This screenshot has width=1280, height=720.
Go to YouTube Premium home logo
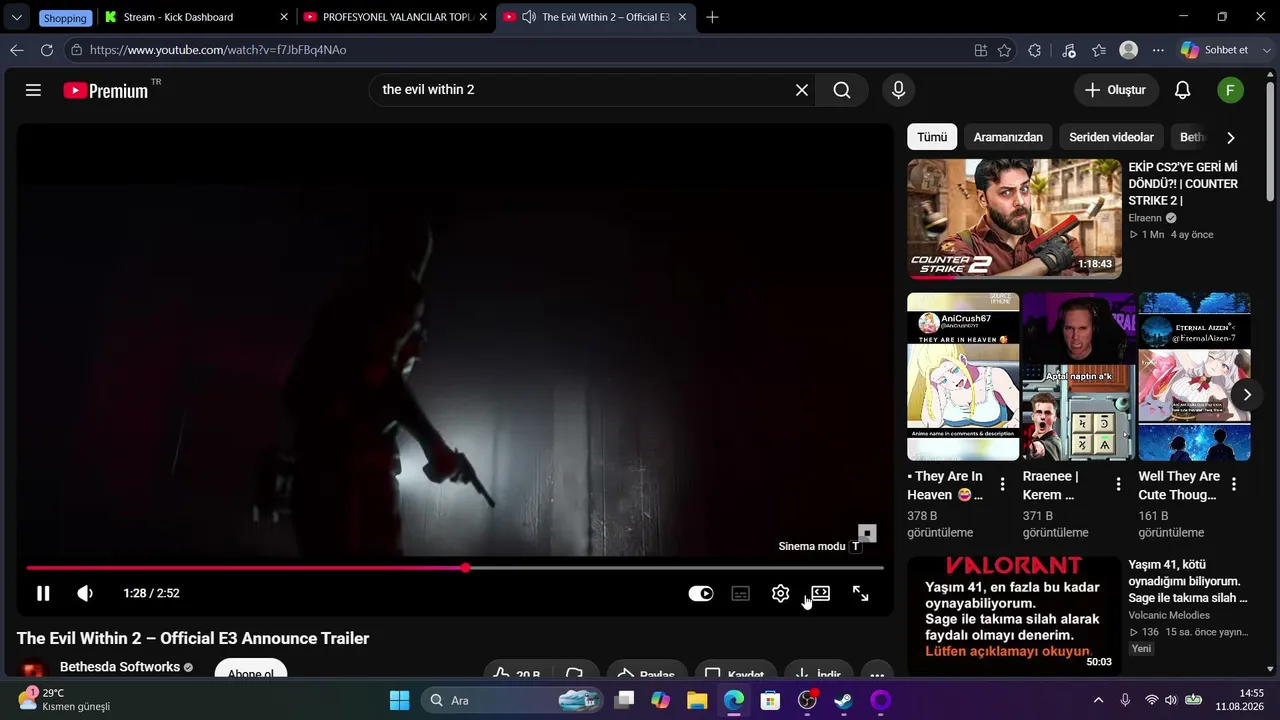(107, 90)
